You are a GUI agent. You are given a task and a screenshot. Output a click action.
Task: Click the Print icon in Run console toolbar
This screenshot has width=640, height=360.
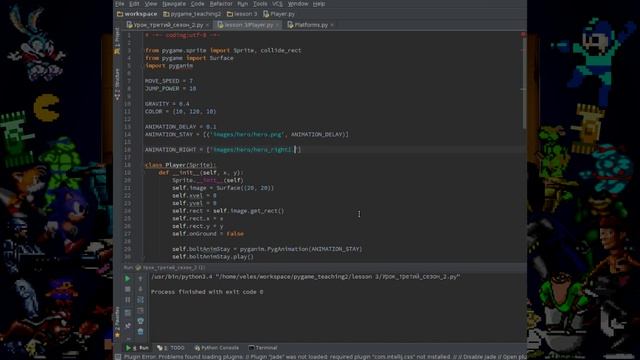tap(140, 321)
